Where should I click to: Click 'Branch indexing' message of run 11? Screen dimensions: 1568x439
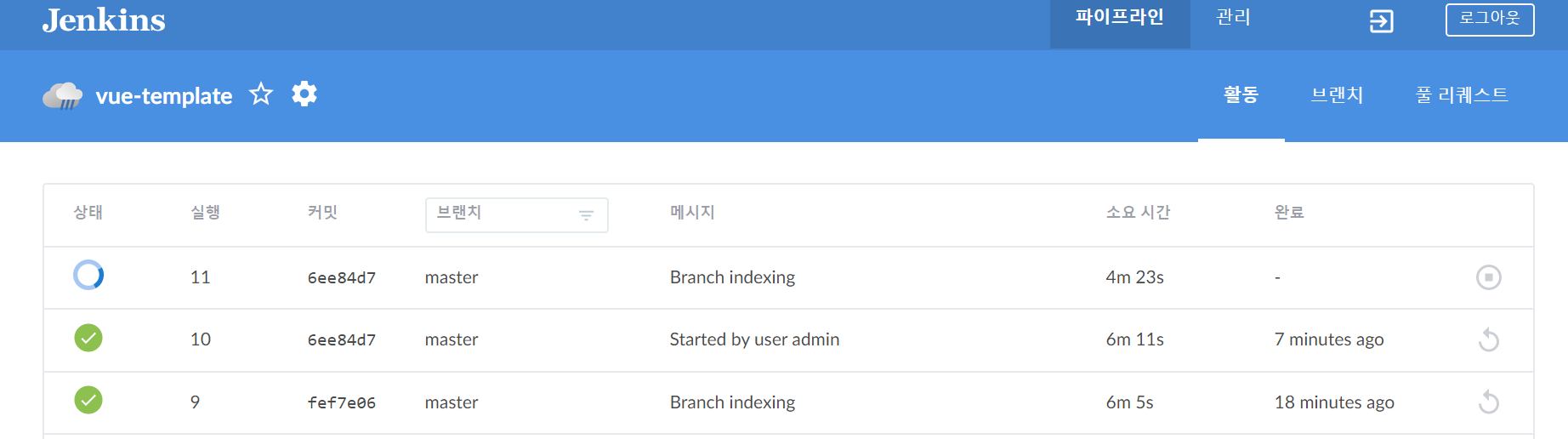[732, 277]
